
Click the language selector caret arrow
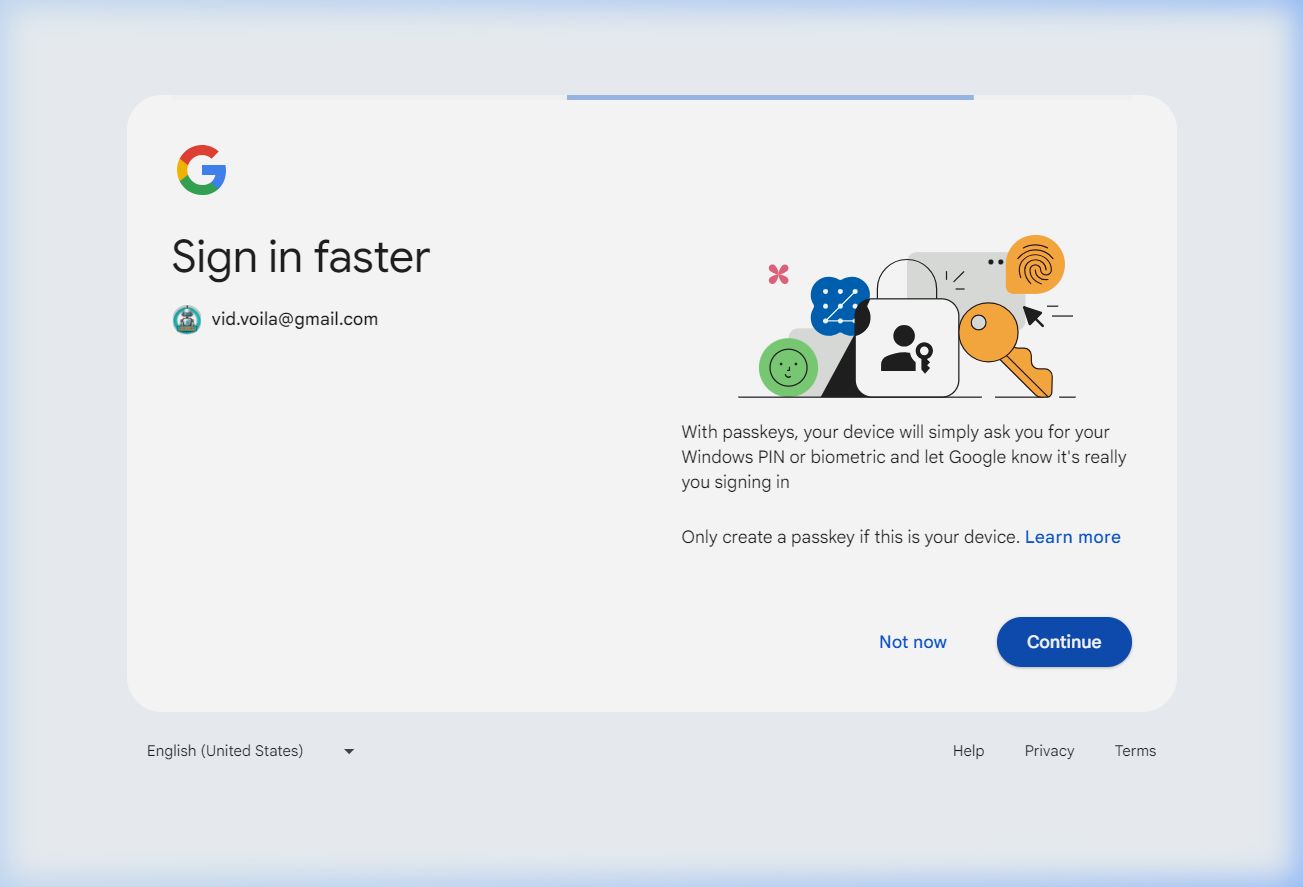pyautogui.click(x=349, y=751)
